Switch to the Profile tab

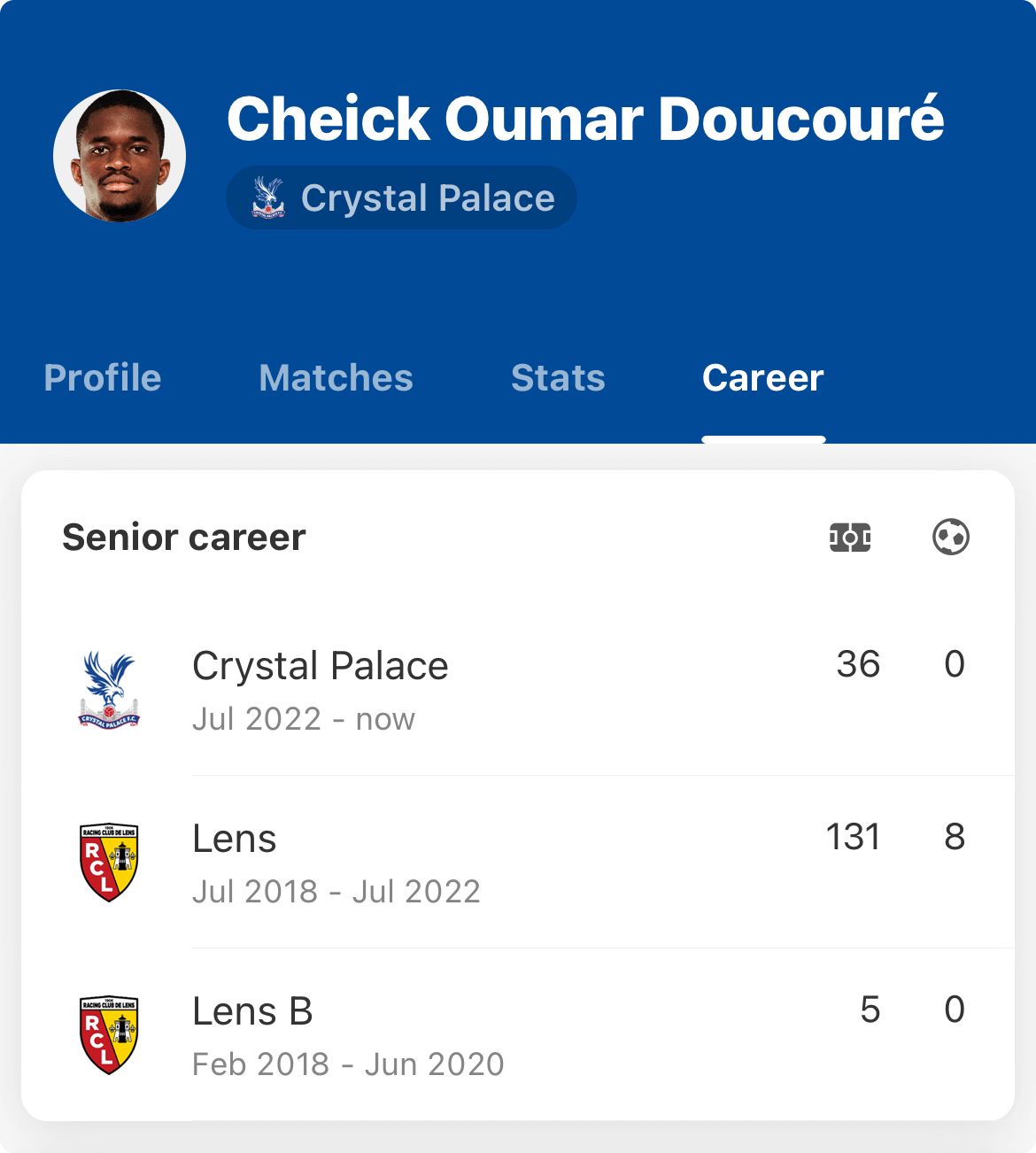coord(103,378)
